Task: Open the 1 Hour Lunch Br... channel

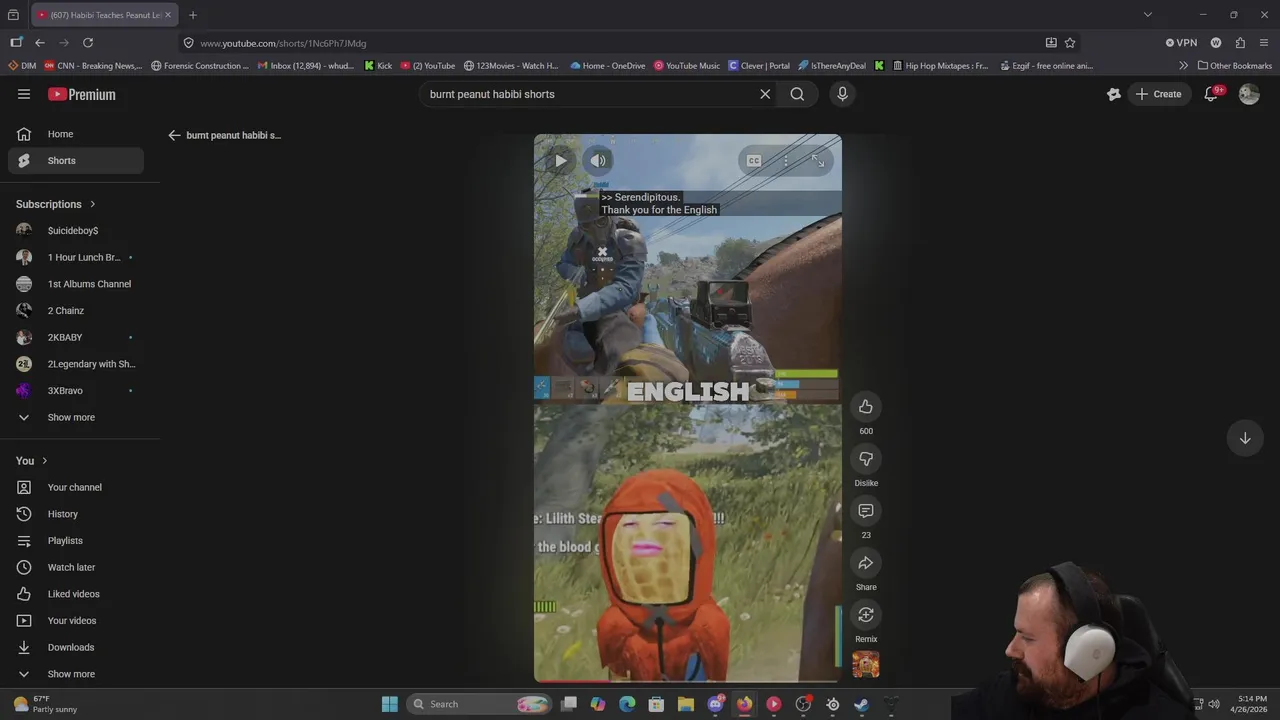Action: (76, 257)
